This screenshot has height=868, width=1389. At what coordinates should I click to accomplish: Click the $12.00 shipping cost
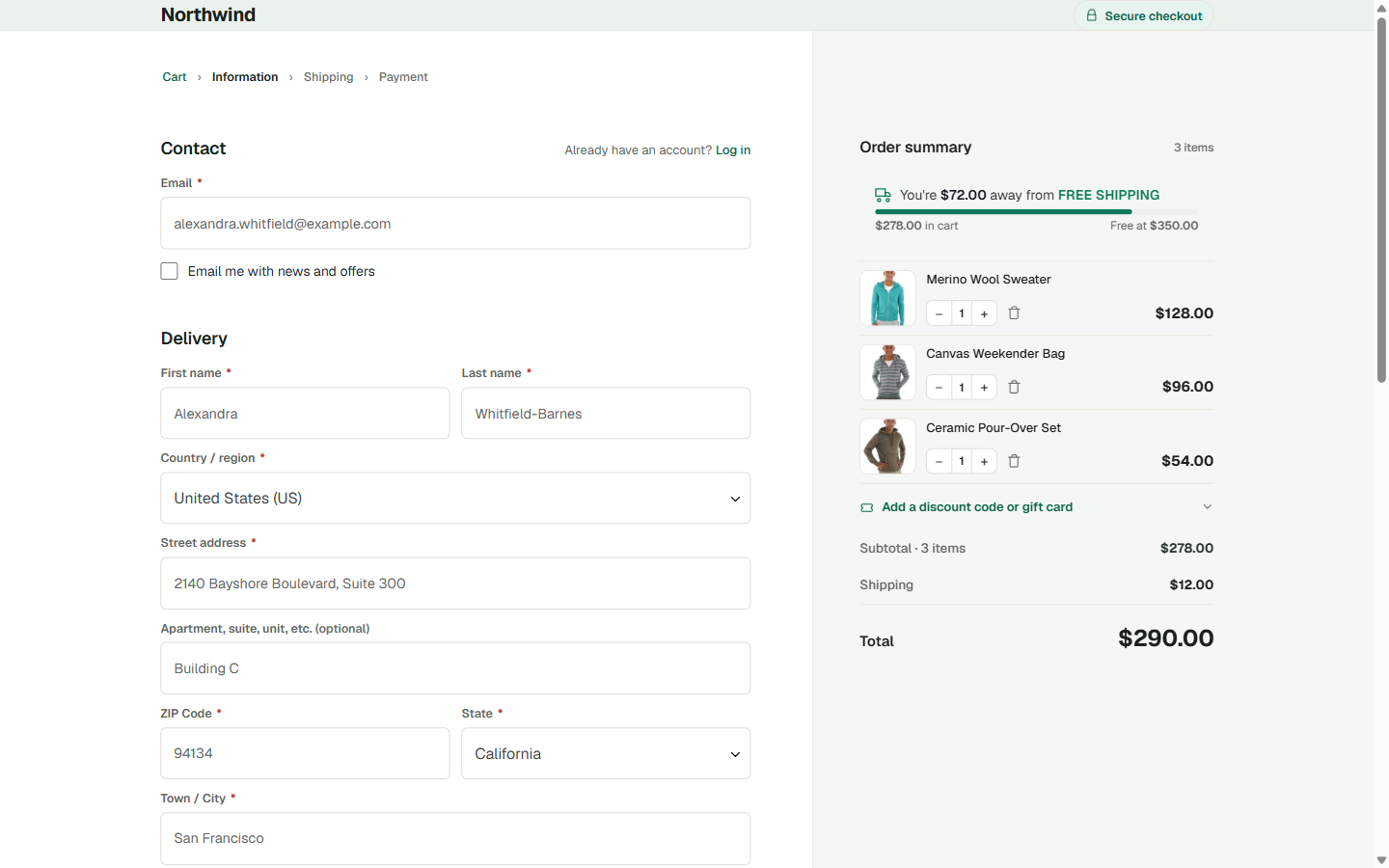1191,585
